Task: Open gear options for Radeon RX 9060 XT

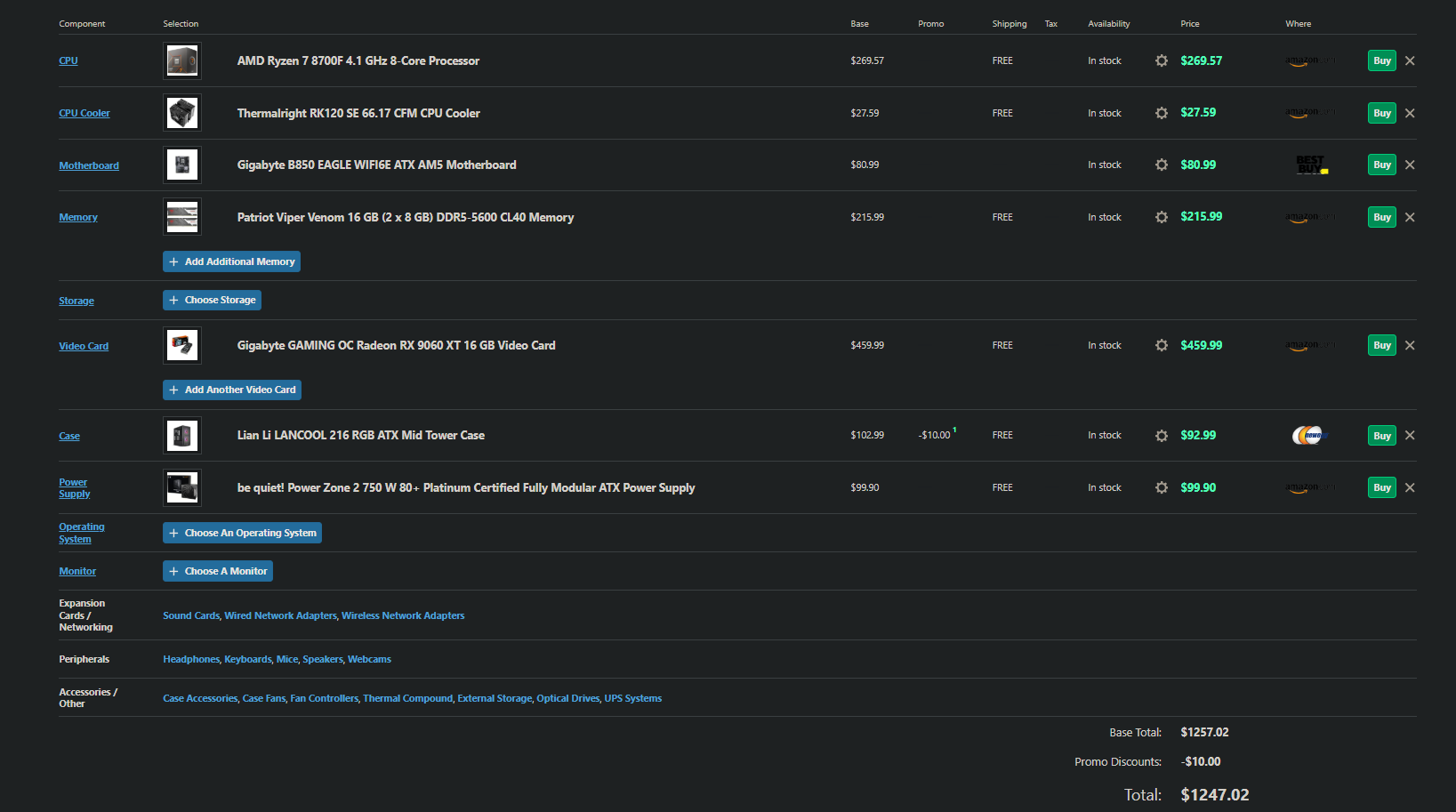Action: click(1161, 345)
